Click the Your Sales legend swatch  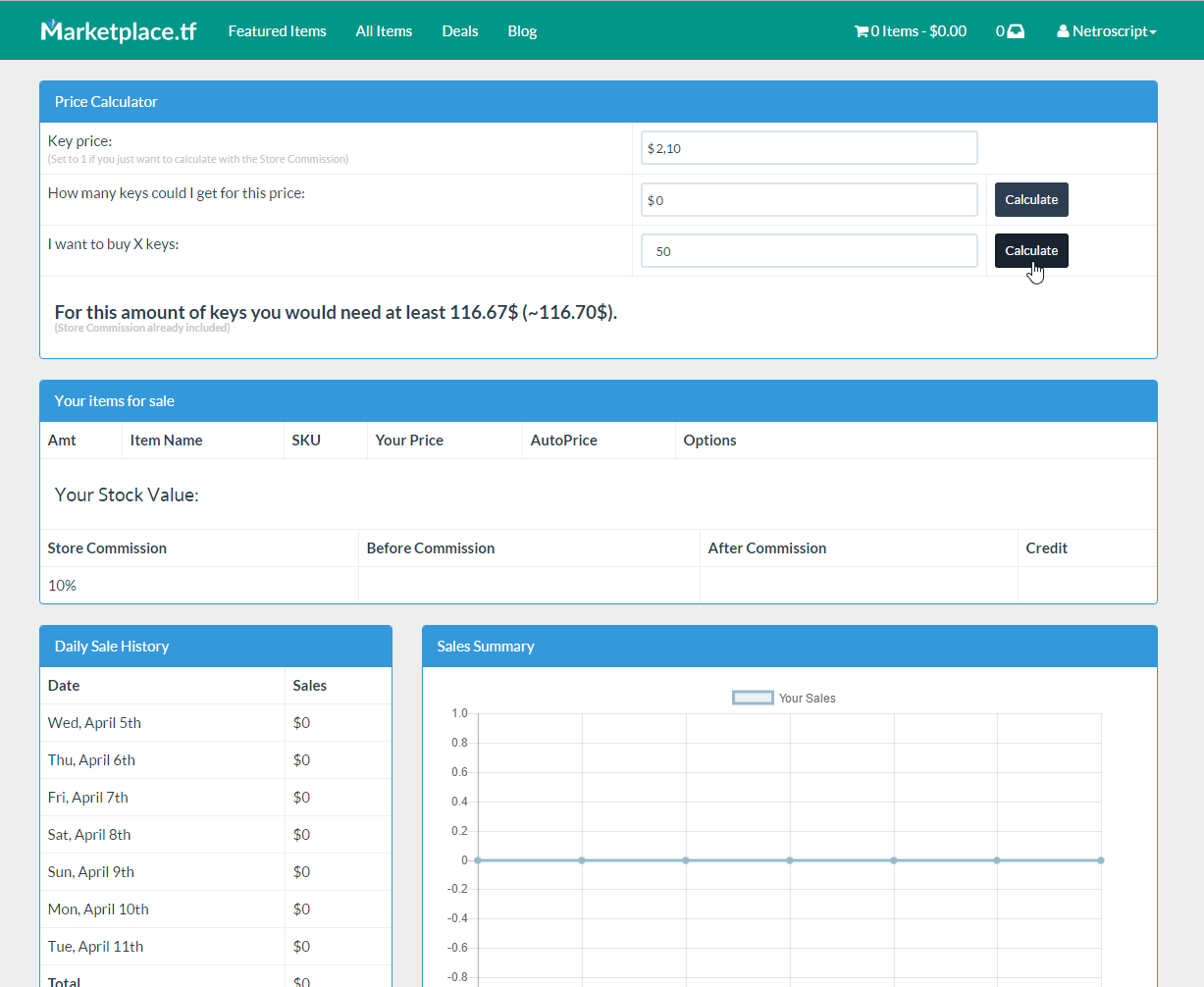(753, 697)
